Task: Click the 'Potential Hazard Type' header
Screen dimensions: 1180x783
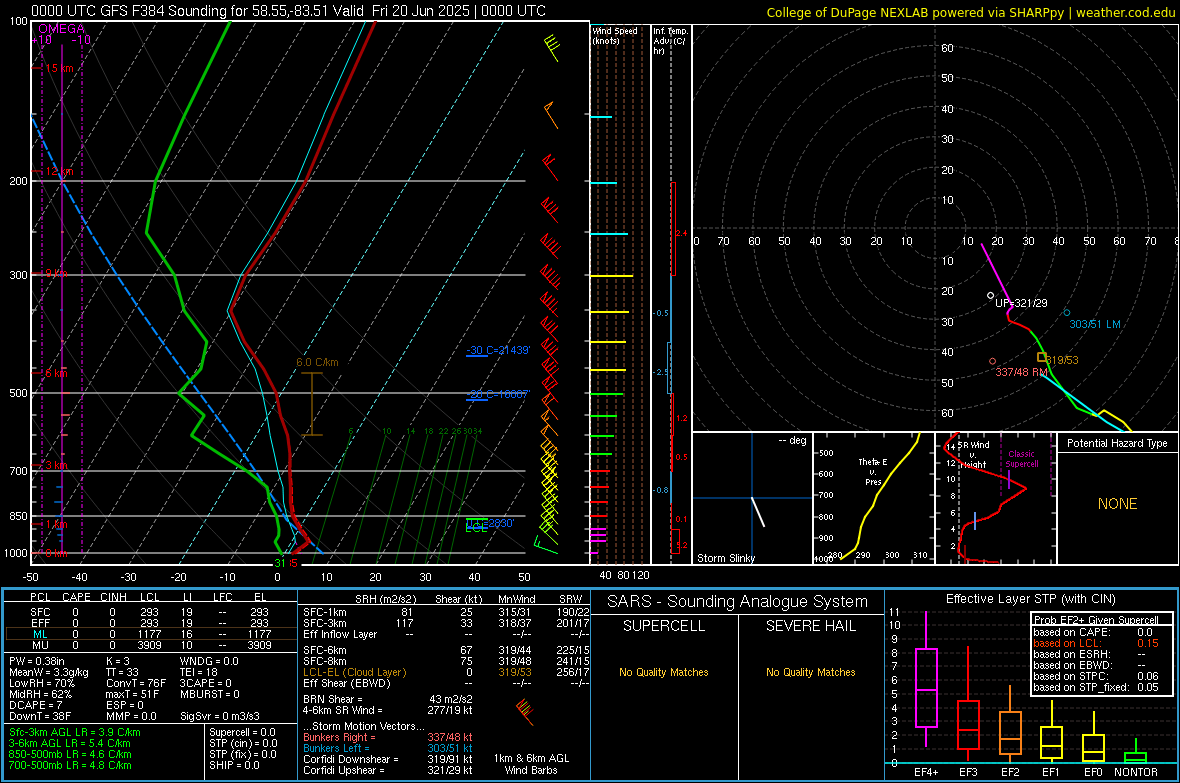Action: pyautogui.click(x=1117, y=443)
